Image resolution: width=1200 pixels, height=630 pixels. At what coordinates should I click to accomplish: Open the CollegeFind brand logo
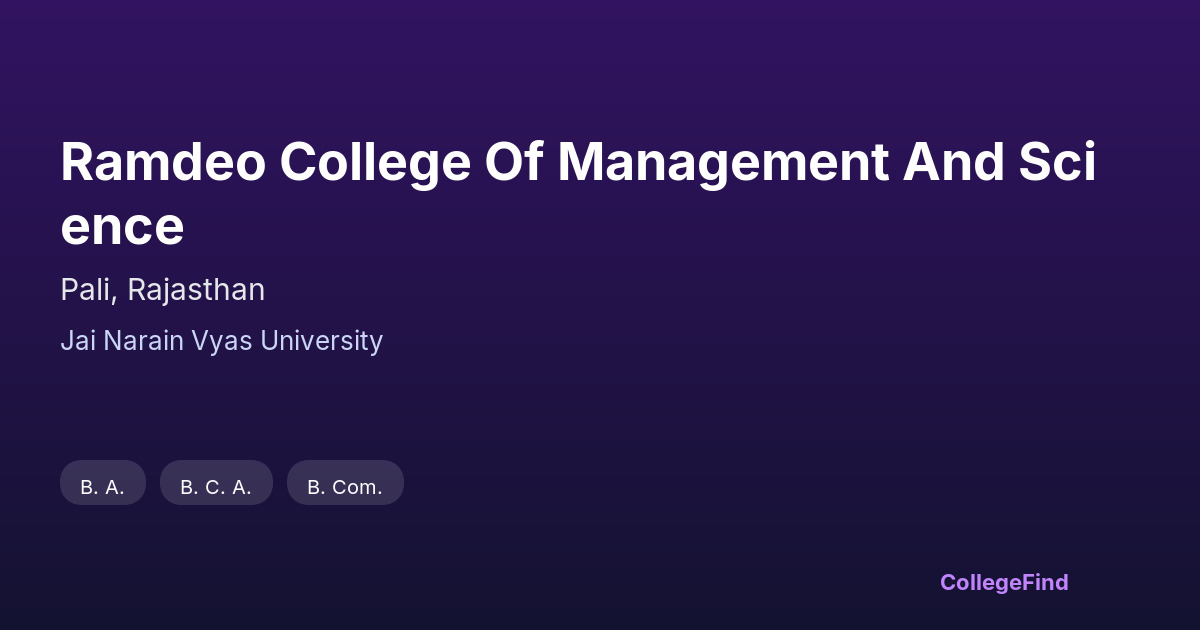point(1003,582)
